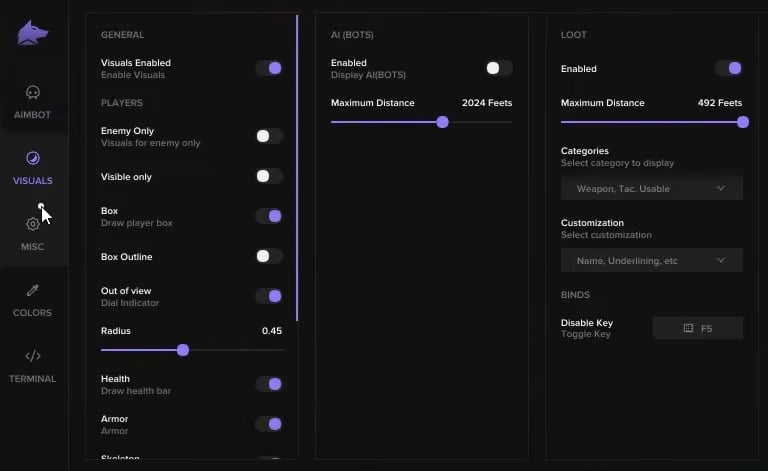Switch to the TERMINAL tab label
This screenshot has width=768, height=471.
33,379
